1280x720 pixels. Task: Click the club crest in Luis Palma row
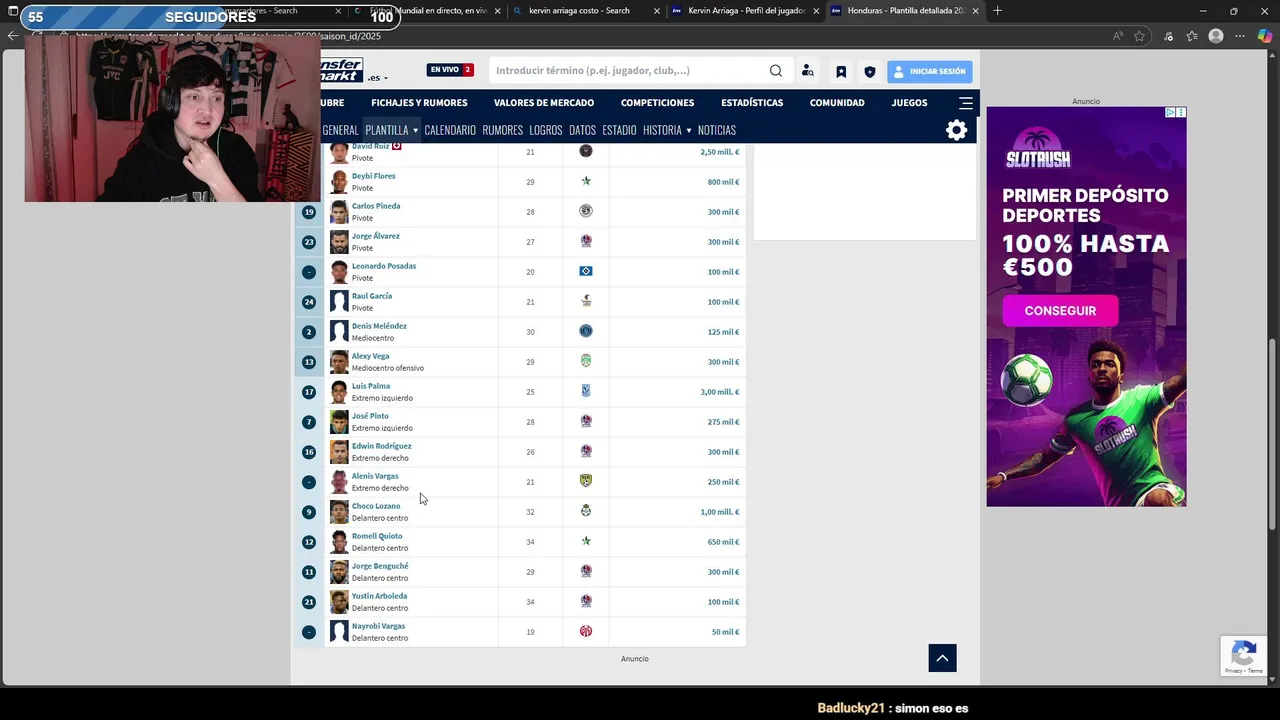tap(586, 391)
